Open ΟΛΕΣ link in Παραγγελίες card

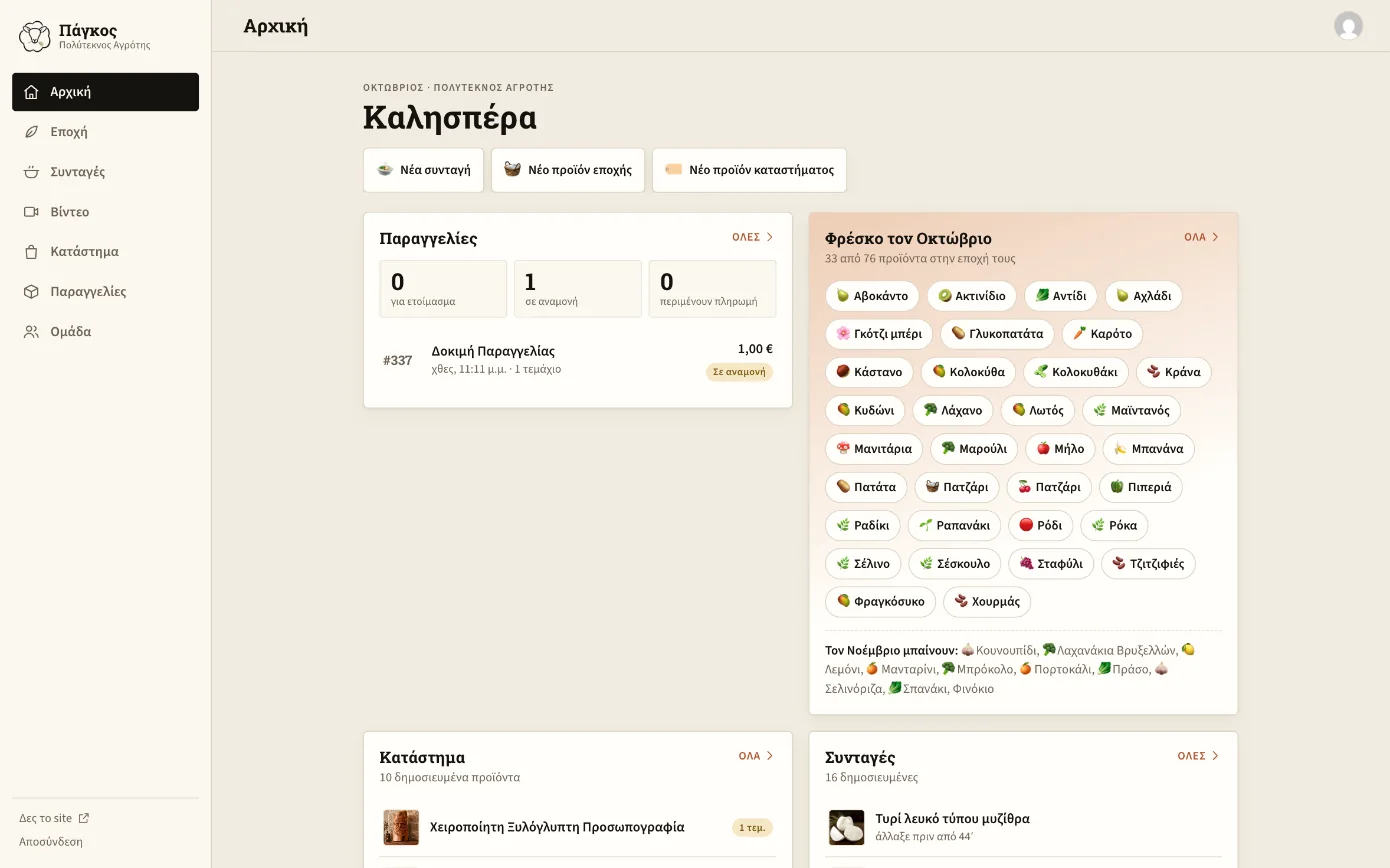pyautogui.click(x=753, y=237)
